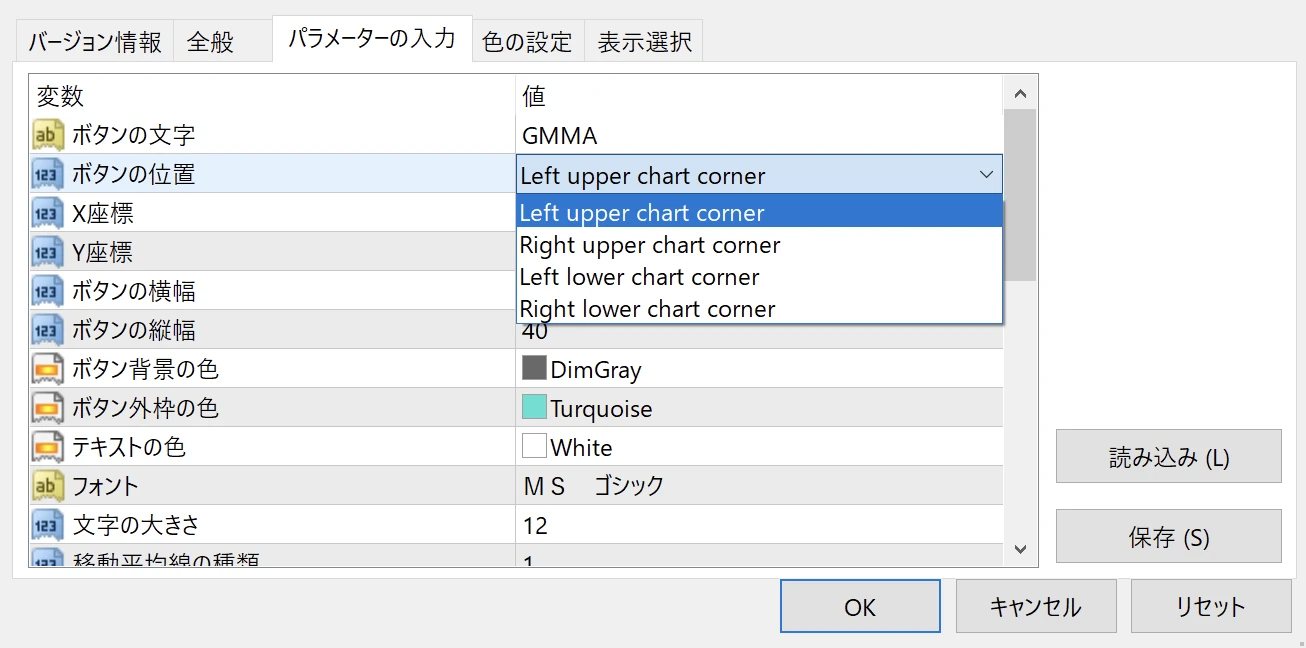Click the DimGray color swatch
This screenshot has height=648, width=1306.
click(x=534, y=369)
